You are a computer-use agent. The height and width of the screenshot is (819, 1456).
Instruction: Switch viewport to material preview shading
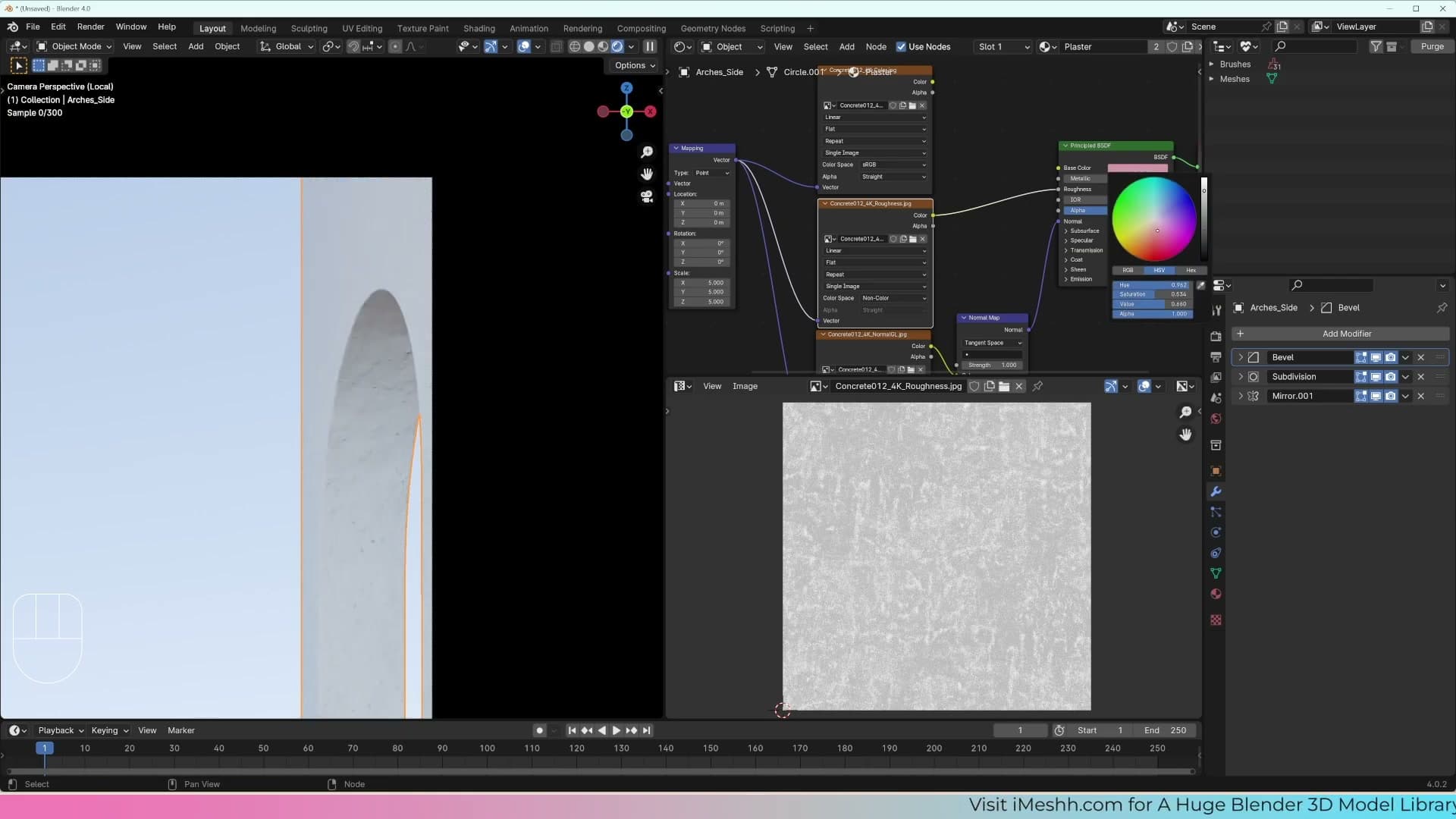coord(603,47)
